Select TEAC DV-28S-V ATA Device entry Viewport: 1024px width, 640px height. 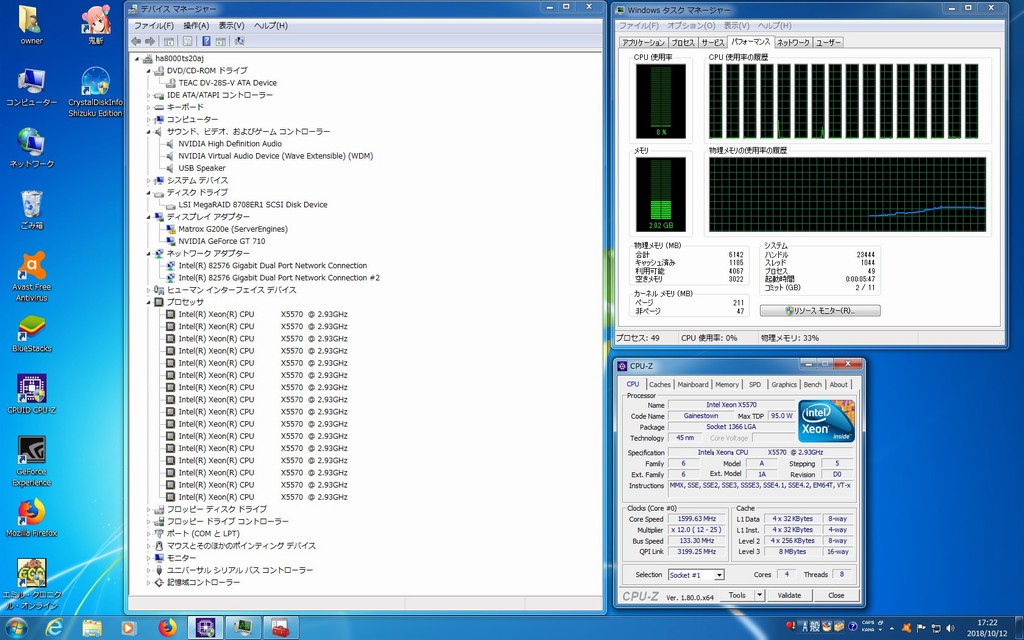click(227, 83)
